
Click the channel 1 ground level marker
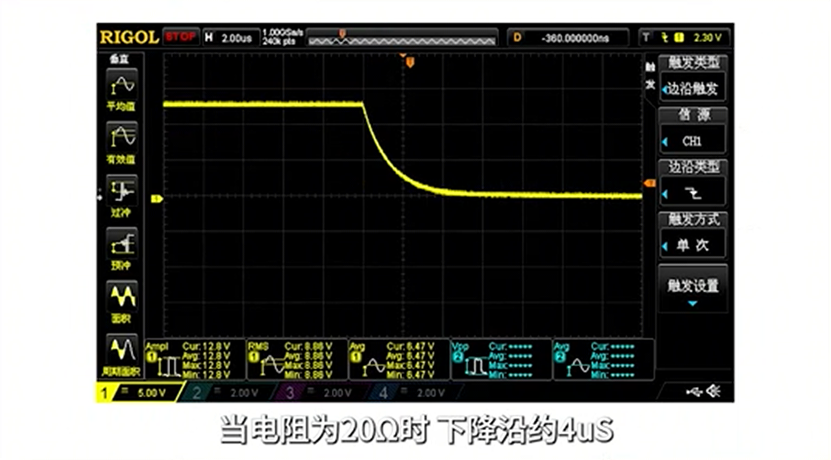[156, 199]
